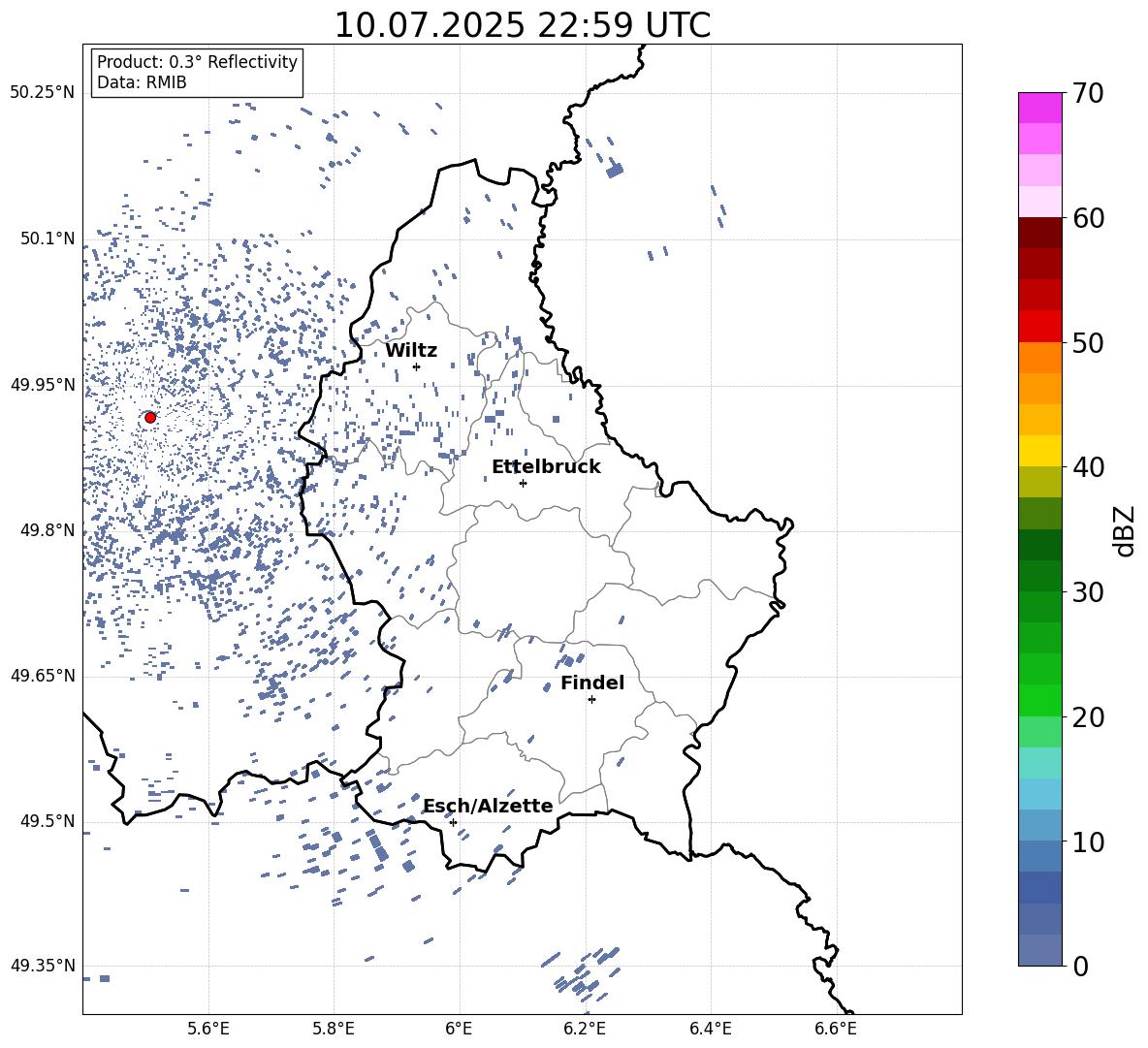Screen dimensions: 1148x1048
Task: Click the Findel station cross marker
Action: [591, 700]
